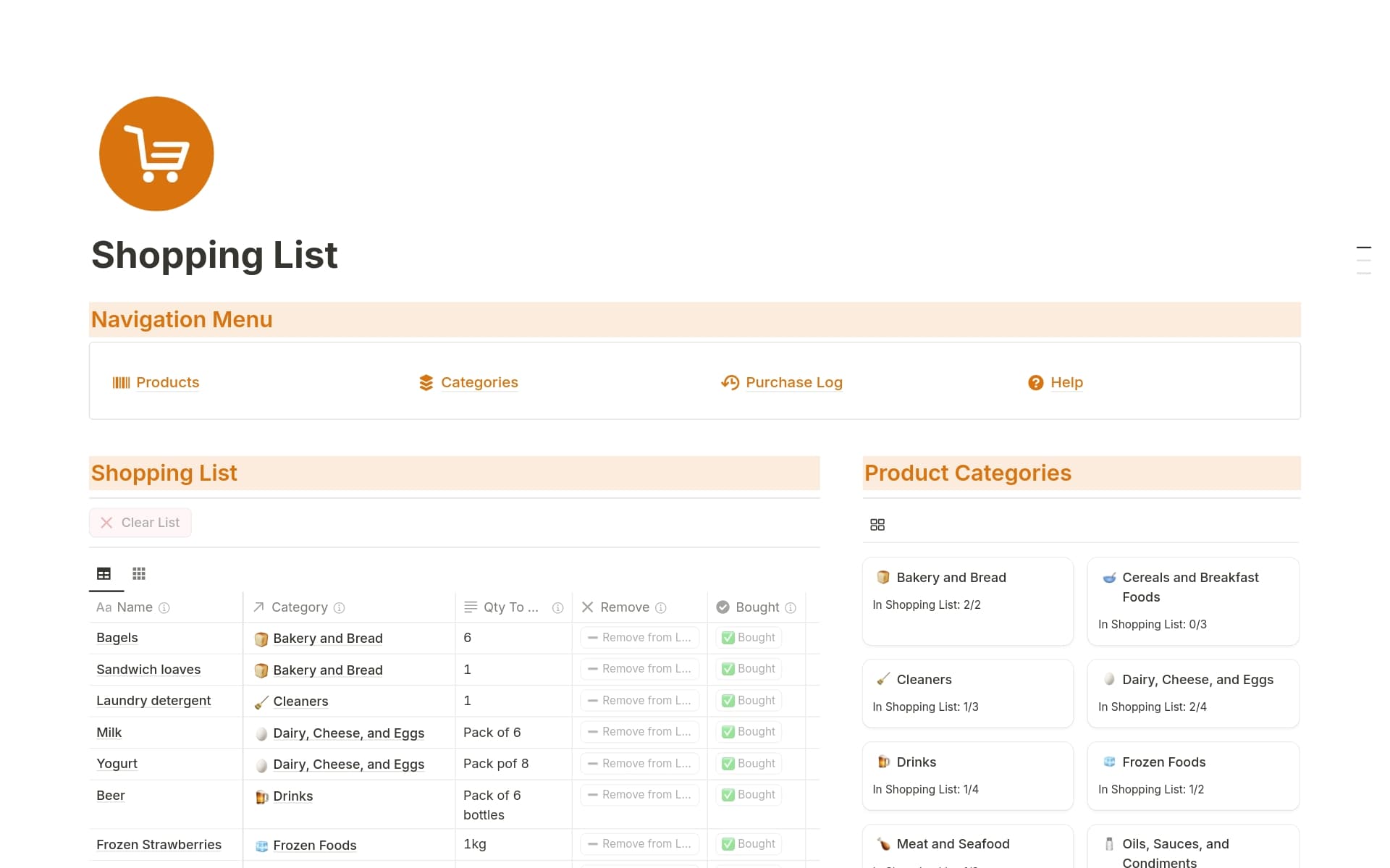Open the Bakery and Bread category card
1390x868 pixels.
(x=967, y=601)
